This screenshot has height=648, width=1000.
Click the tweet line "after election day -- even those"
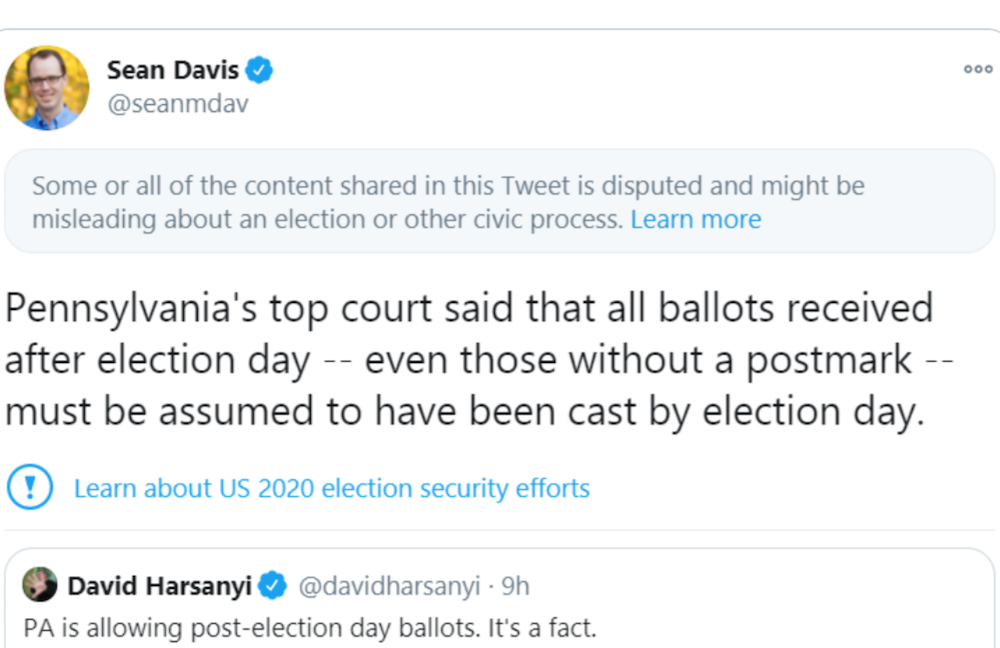coord(478,361)
